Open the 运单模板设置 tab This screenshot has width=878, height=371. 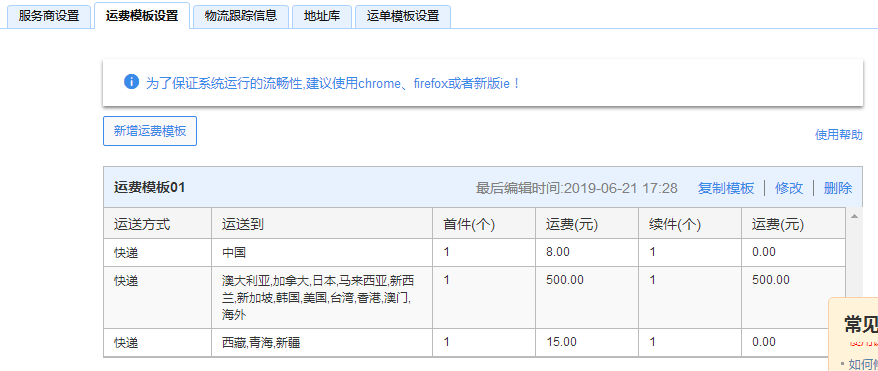click(403, 16)
